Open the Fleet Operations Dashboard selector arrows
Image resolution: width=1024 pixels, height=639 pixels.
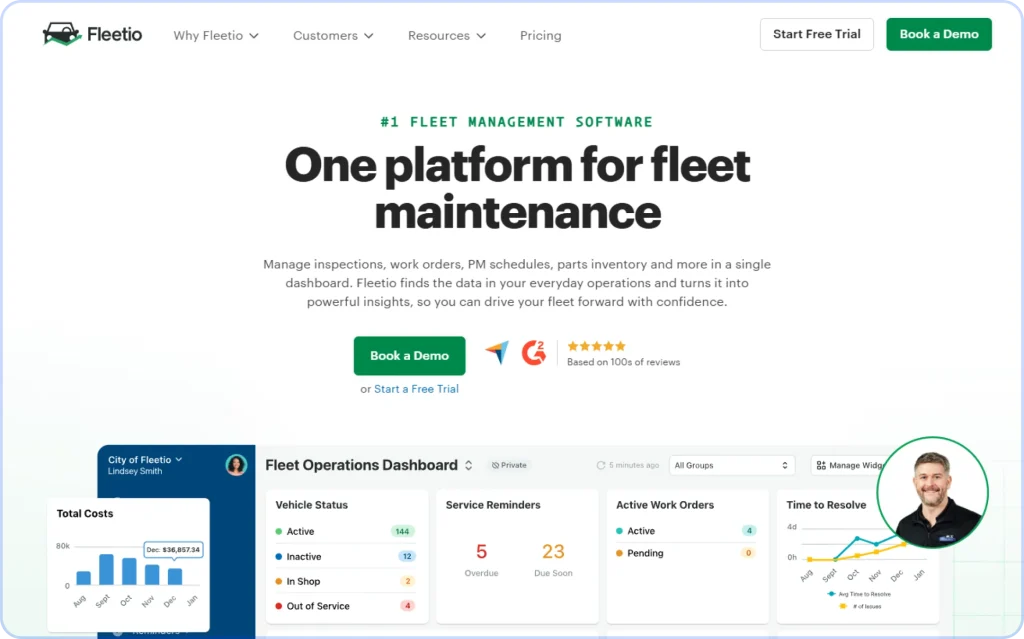469,465
